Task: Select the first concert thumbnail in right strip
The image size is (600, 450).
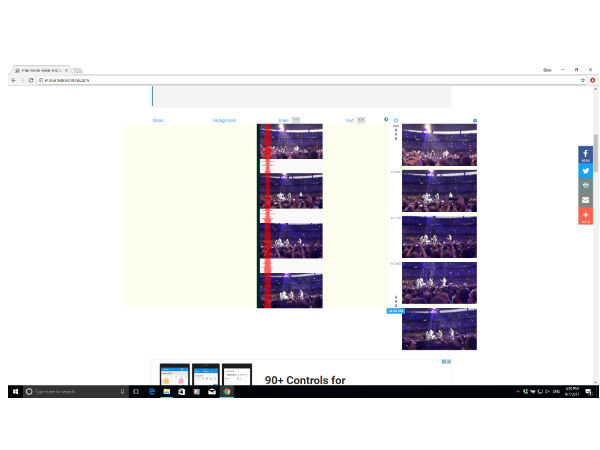Action: (x=439, y=145)
